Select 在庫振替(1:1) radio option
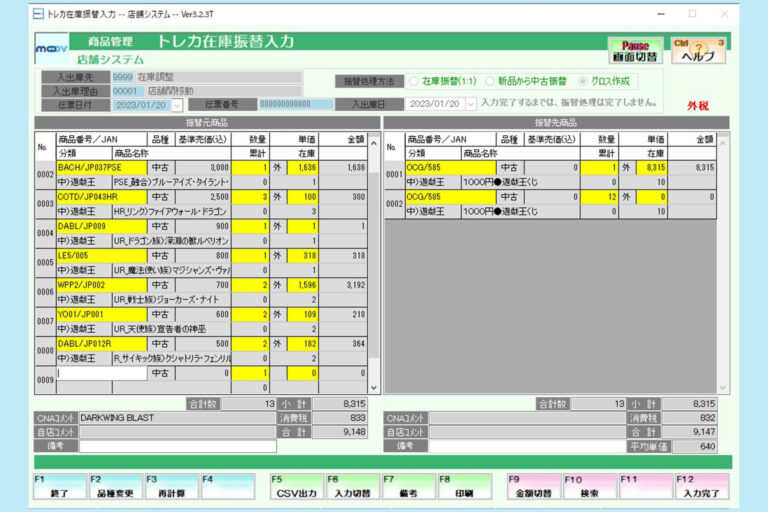The height and width of the screenshot is (512, 768). [414, 81]
